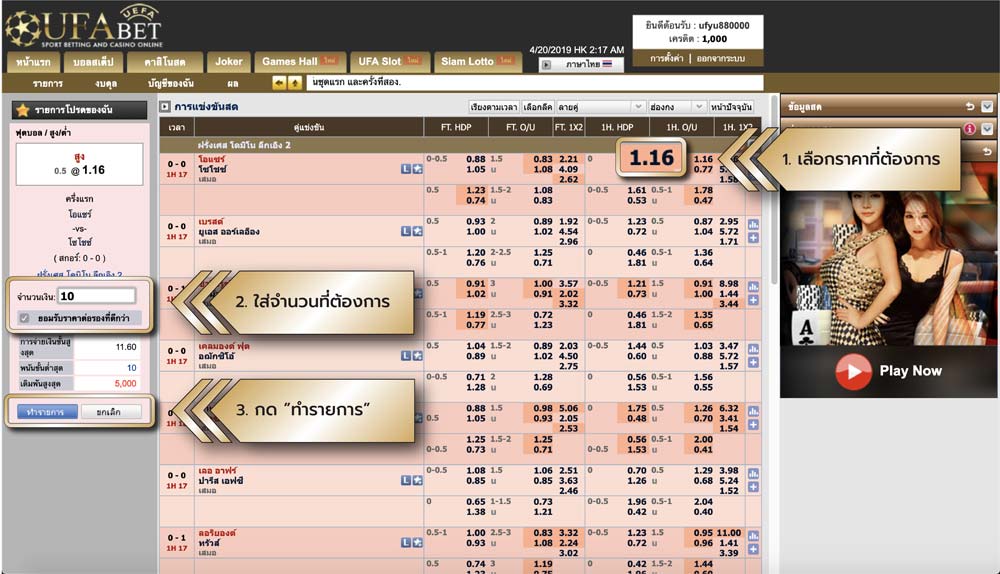Click the up arrow icon beside the news ticker

(x=294, y=83)
